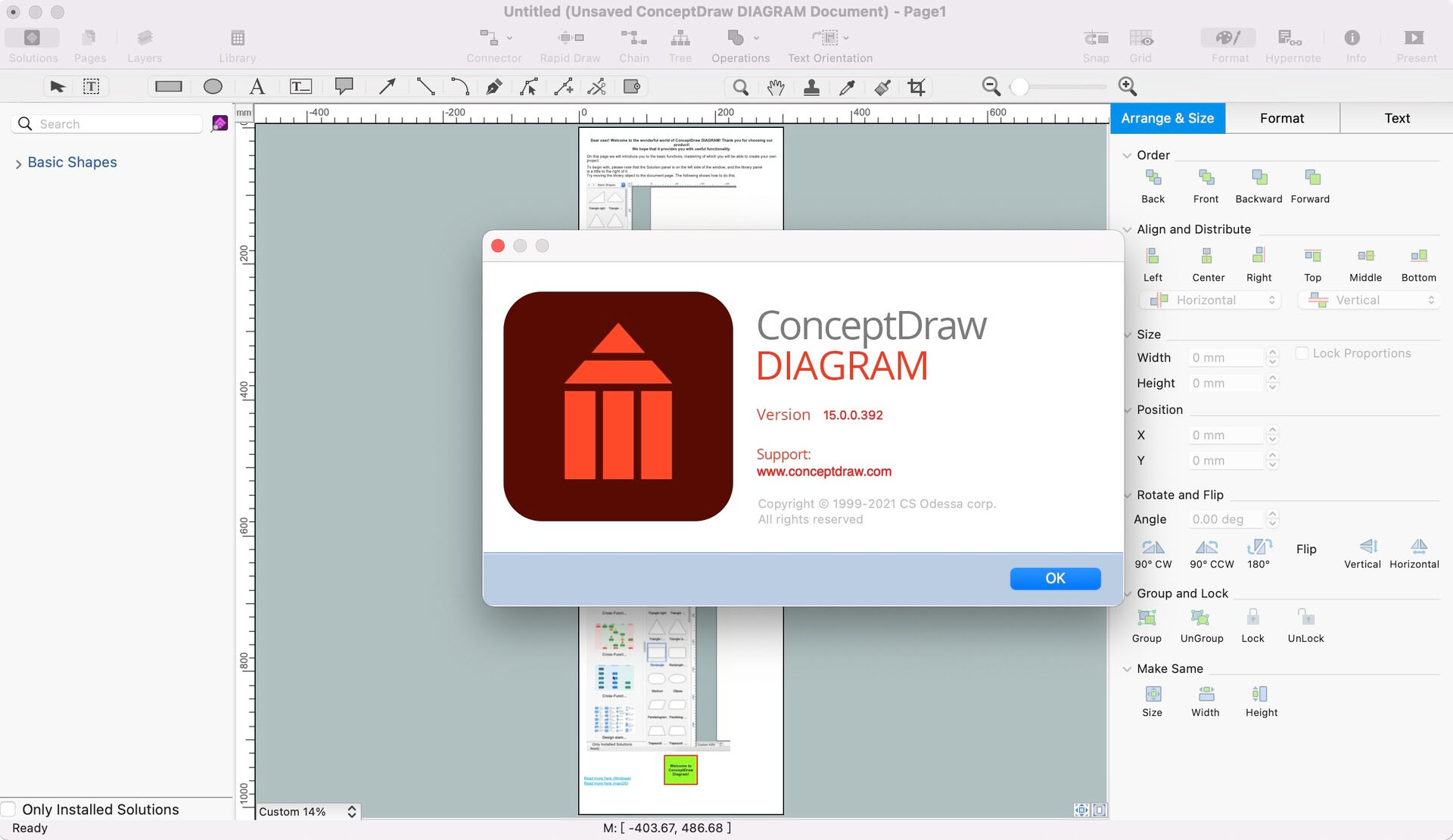This screenshot has height=840, width=1453.
Task: Select the Chain connection mode
Action: pos(633,45)
